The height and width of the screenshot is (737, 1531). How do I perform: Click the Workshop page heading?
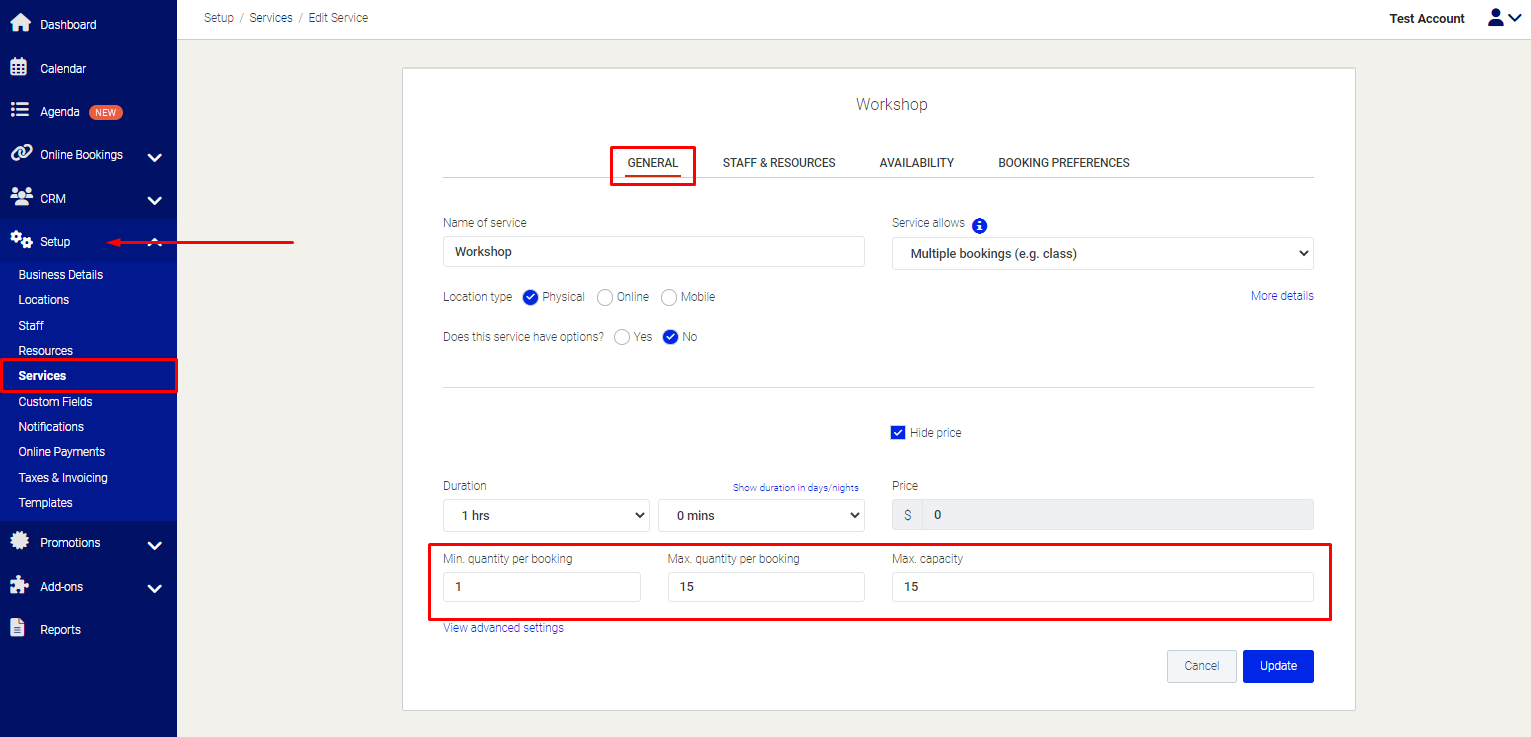(x=892, y=104)
